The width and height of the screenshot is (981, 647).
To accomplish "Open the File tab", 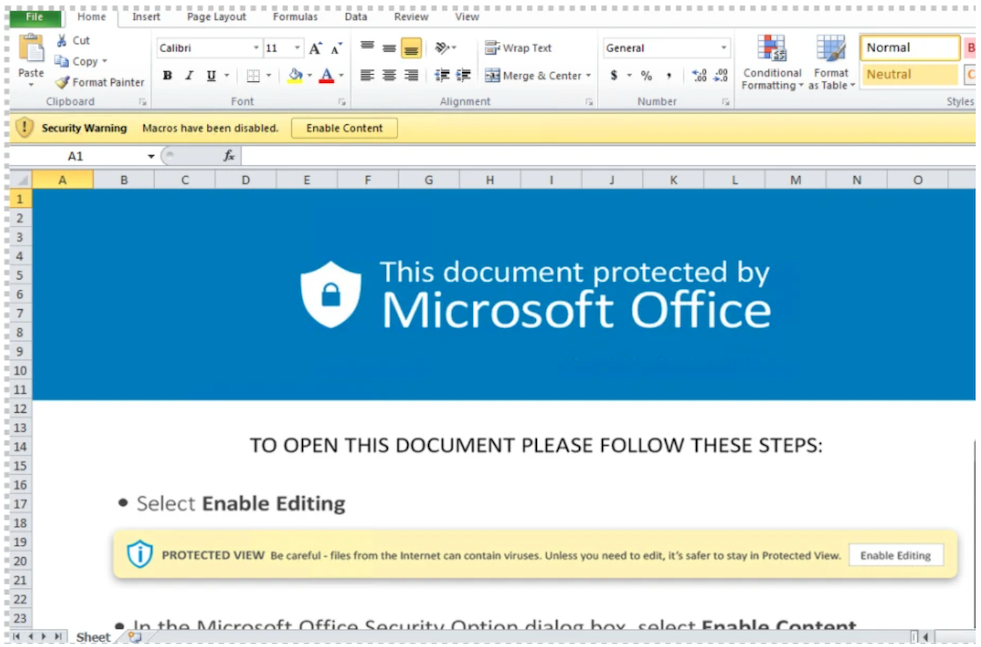I will pos(34,17).
